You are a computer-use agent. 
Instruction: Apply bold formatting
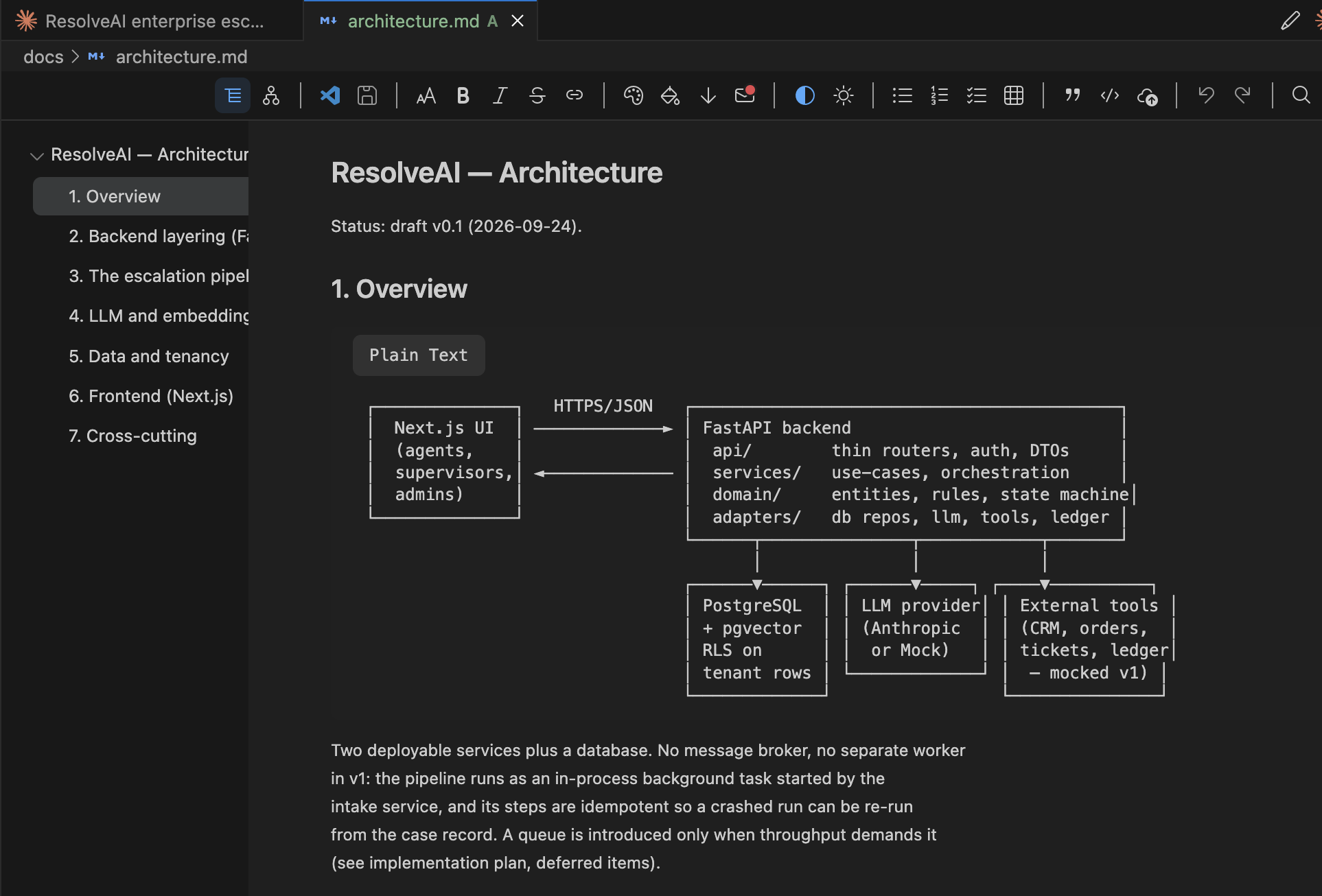coord(463,95)
